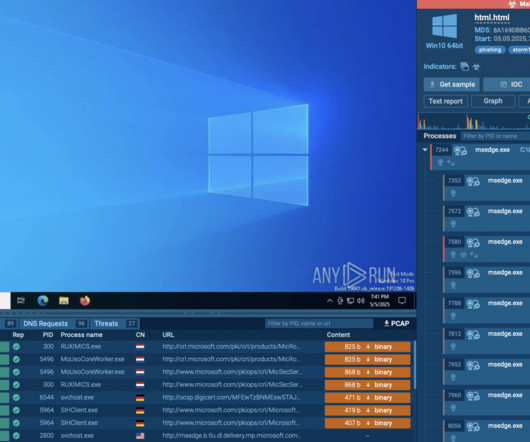Image resolution: width=530 pixels, height=442 pixels.
Task: Launch Microsoft Edge from the taskbar
Action: [x=43, y=300]
